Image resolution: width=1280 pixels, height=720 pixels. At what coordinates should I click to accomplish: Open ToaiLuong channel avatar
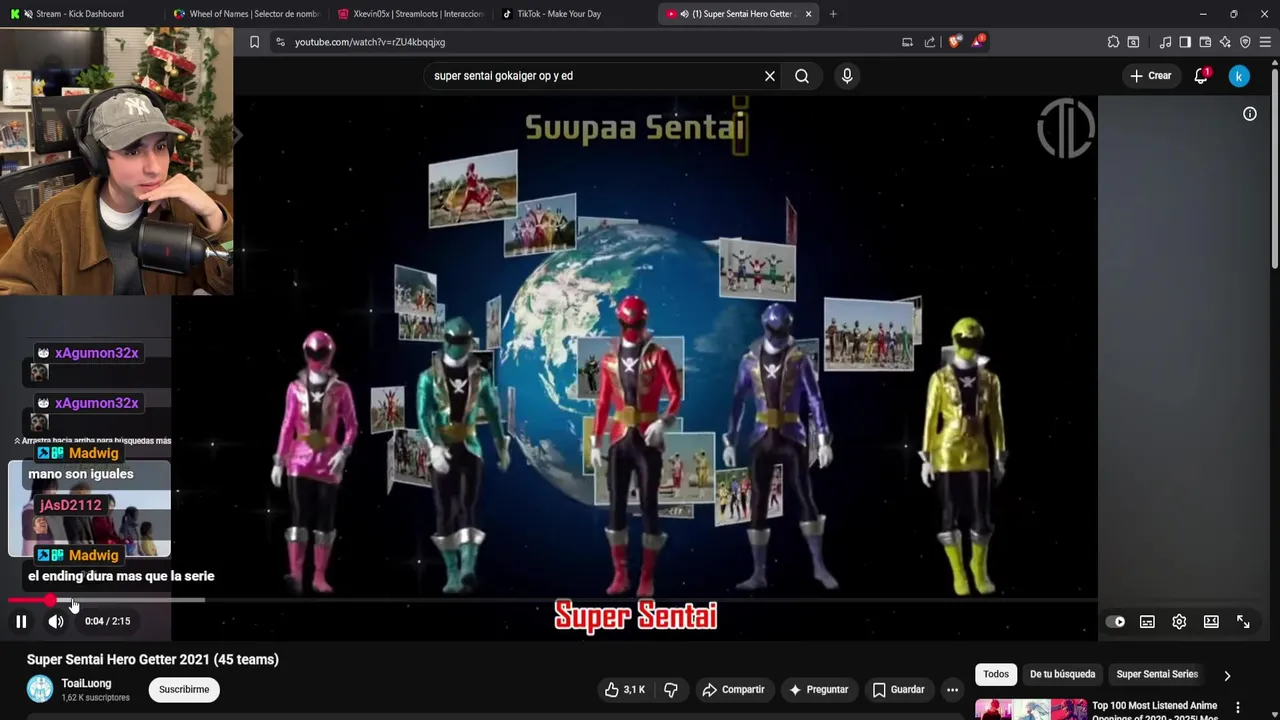[x=40, y=689]
